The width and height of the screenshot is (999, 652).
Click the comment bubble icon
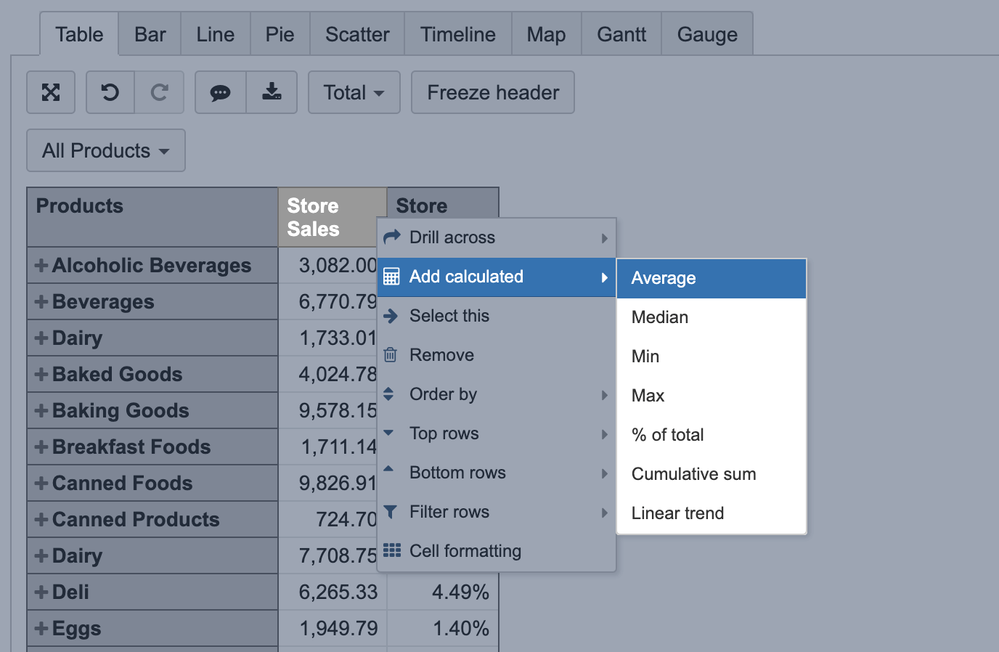coord(220,93)
